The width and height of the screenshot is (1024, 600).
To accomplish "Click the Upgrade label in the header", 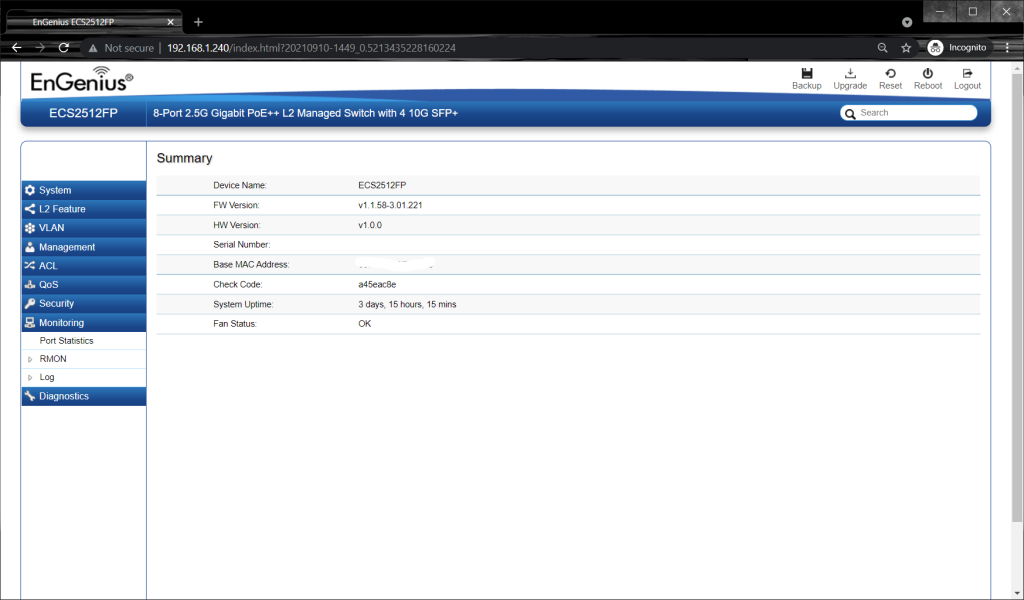I will [x=850, y=86].
